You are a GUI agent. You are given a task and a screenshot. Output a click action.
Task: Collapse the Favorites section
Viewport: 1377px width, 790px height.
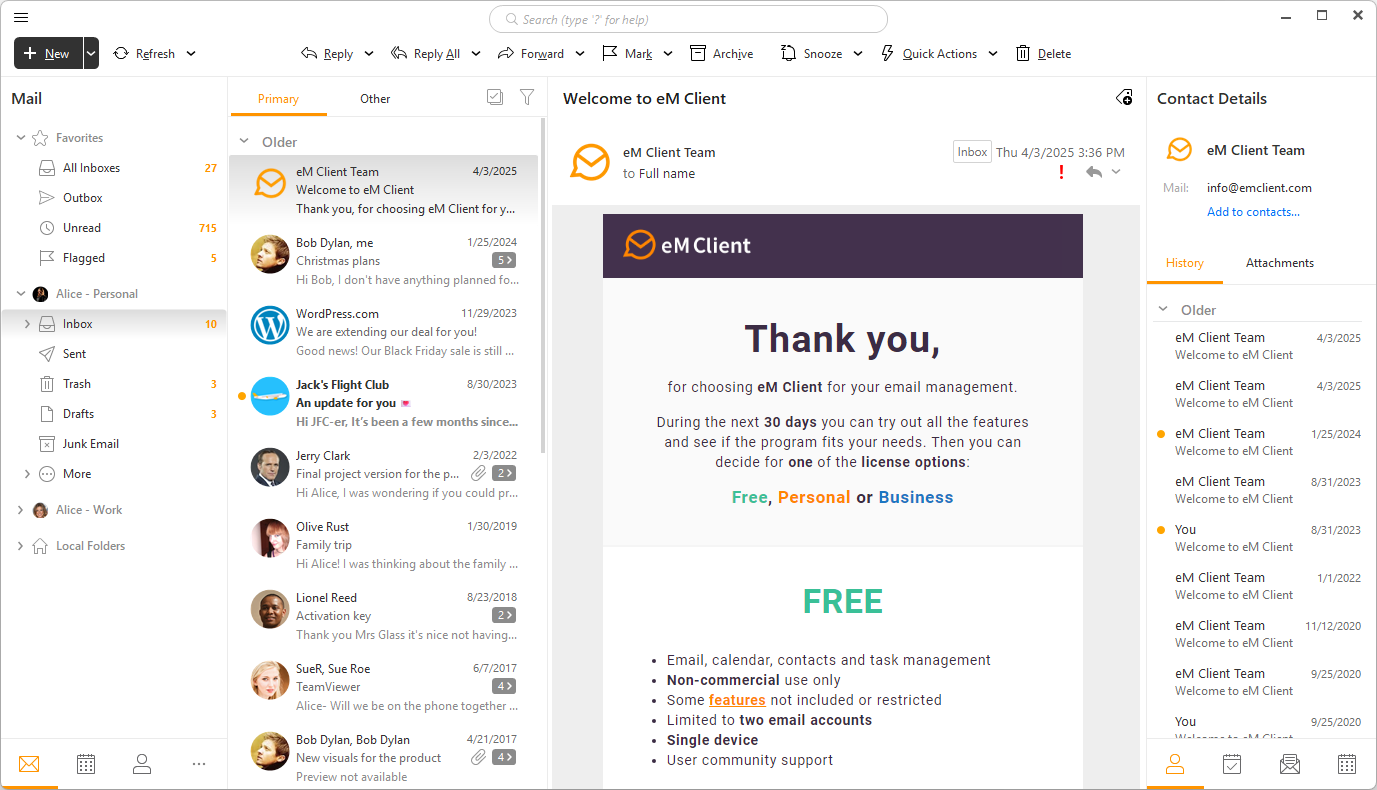pyautogui.click(x=21, y=138)
